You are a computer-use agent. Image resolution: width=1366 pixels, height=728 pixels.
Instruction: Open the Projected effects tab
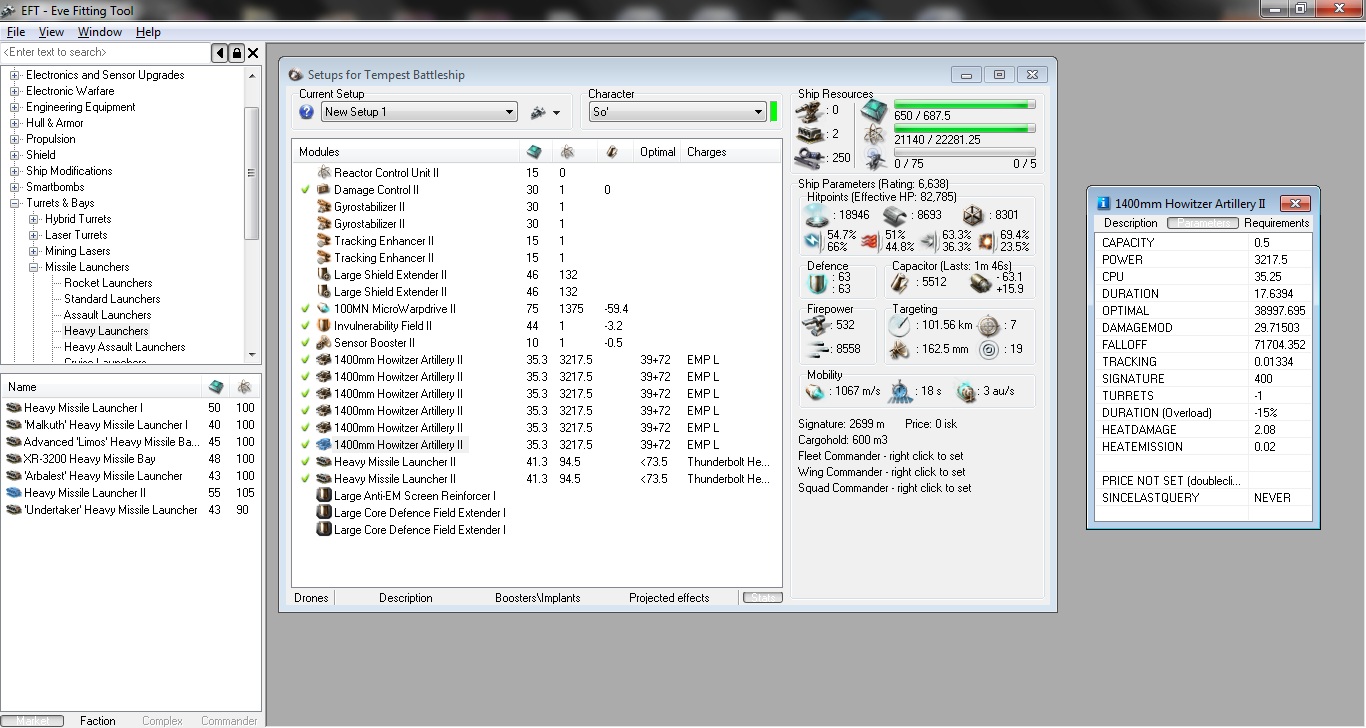pyautogui.click(x=669, y=598)
